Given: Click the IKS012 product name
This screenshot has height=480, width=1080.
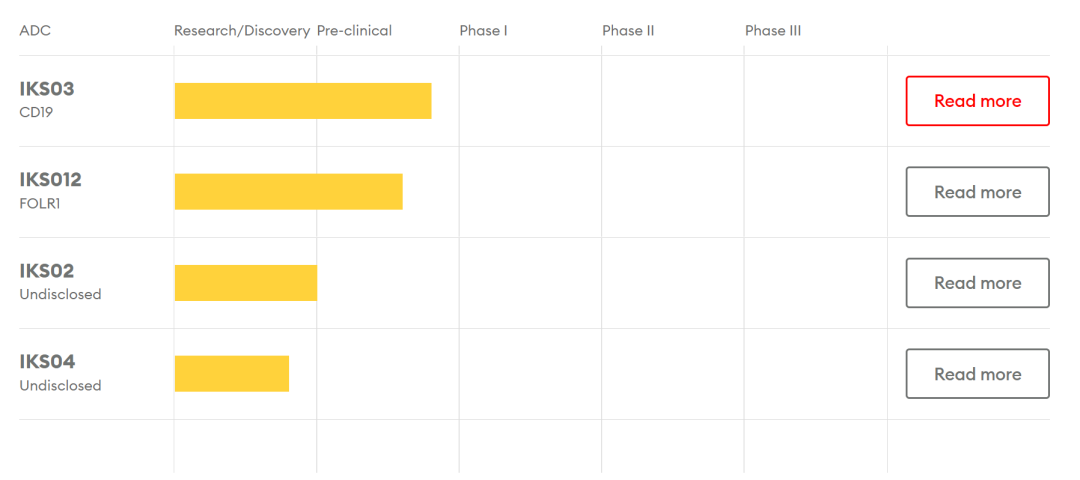Looking at the screenshot, I should tap(51, 180).
